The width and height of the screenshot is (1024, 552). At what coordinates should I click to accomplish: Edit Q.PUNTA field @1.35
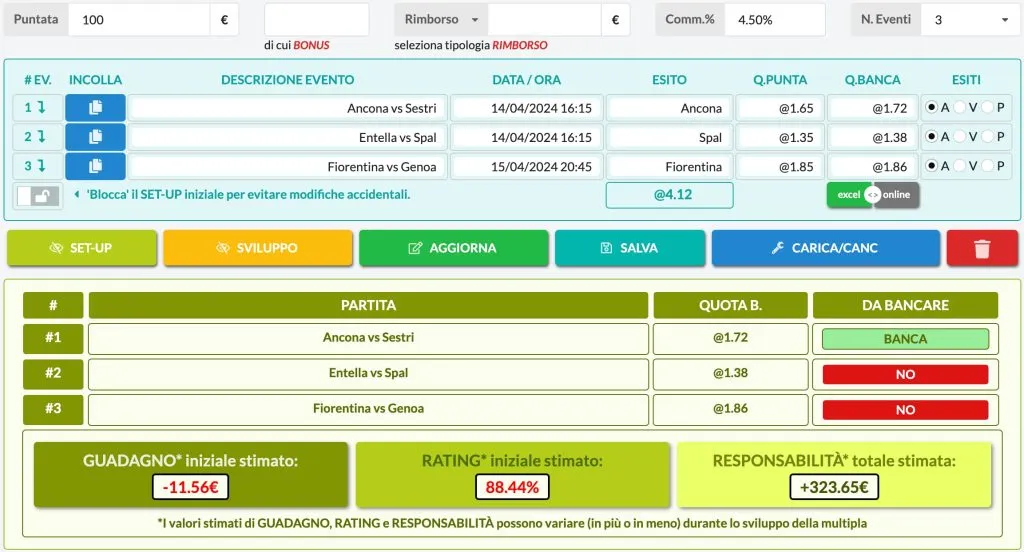click(x=780, y=137)
